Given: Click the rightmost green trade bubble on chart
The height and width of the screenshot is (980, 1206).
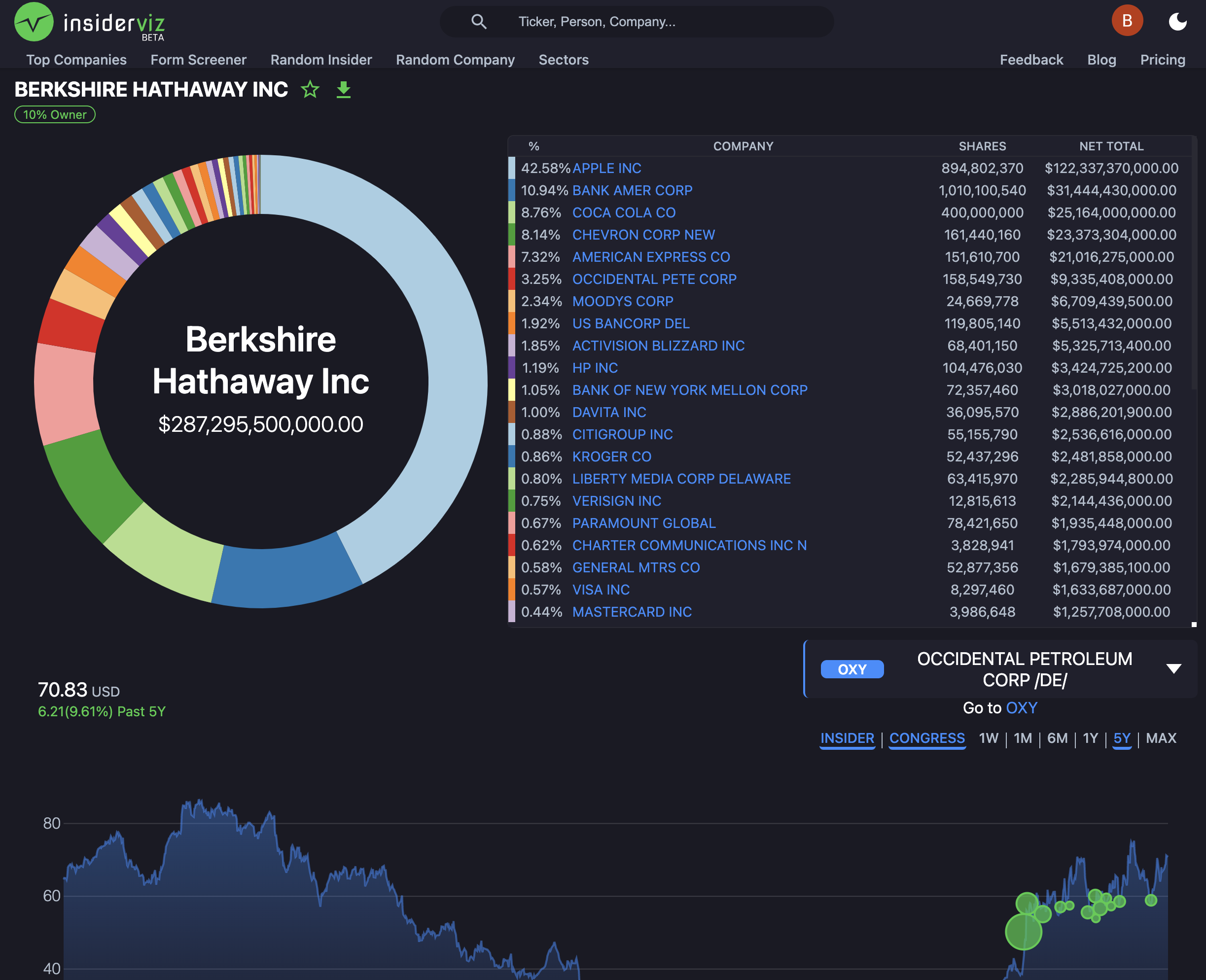Looking at the screenshot, I should click(1151, 901).
